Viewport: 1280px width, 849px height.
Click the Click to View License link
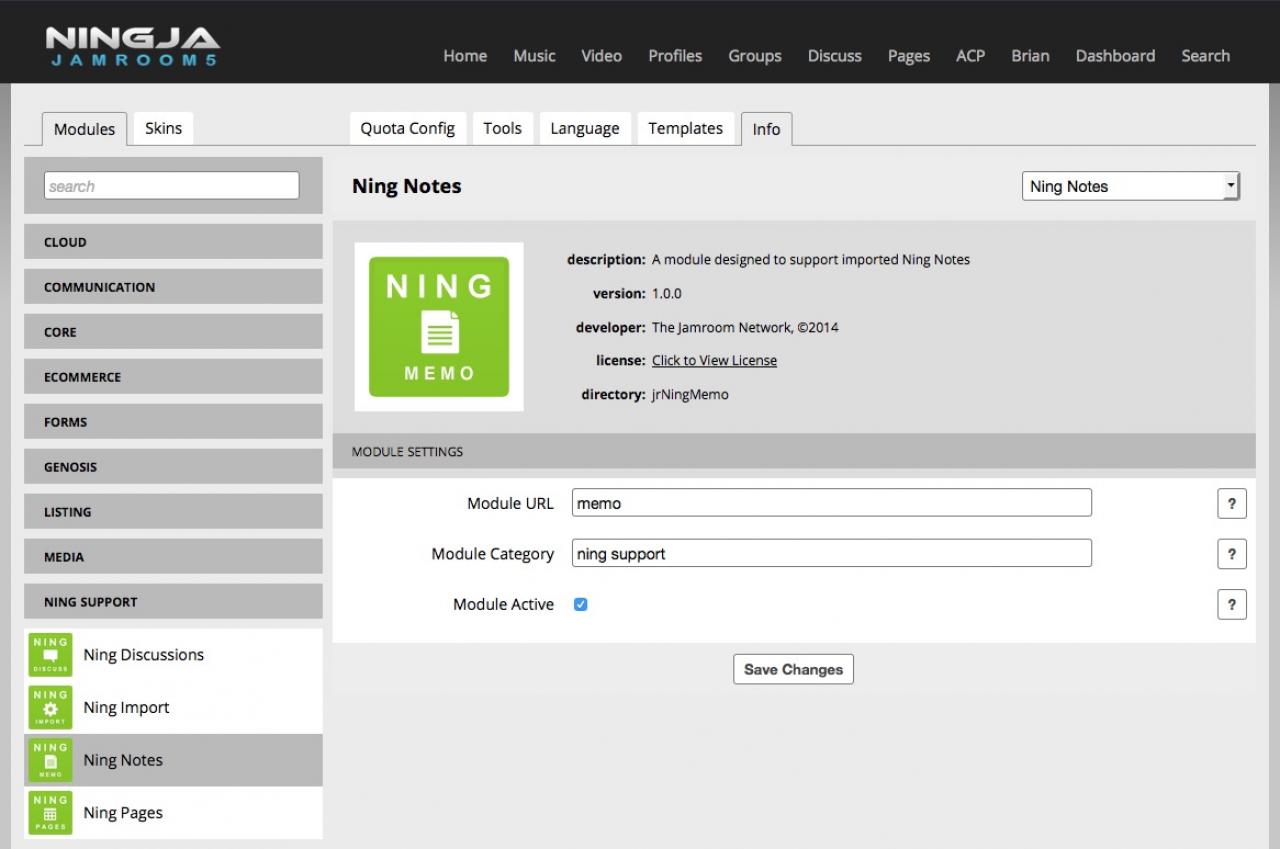click(x=714, y=360)
